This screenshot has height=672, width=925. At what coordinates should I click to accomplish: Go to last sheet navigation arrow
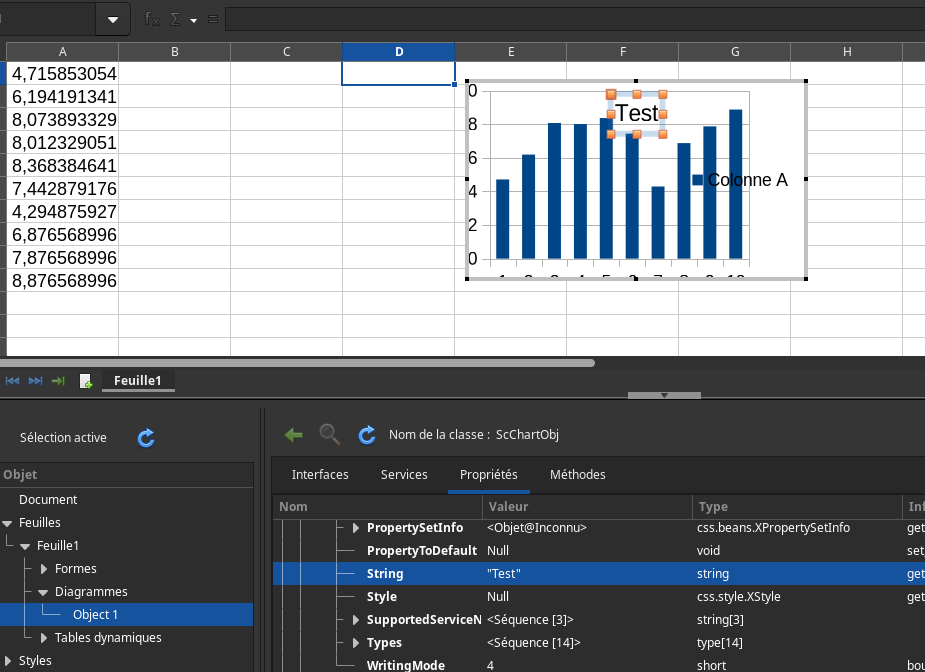point(36,381)
